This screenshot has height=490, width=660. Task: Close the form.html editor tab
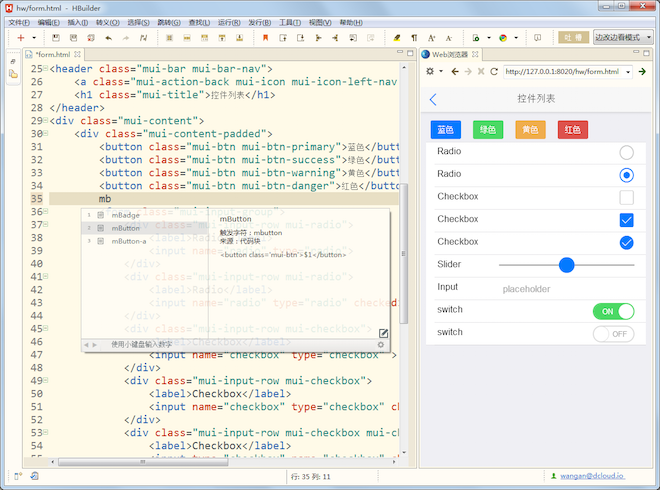[x=77, y=54]
